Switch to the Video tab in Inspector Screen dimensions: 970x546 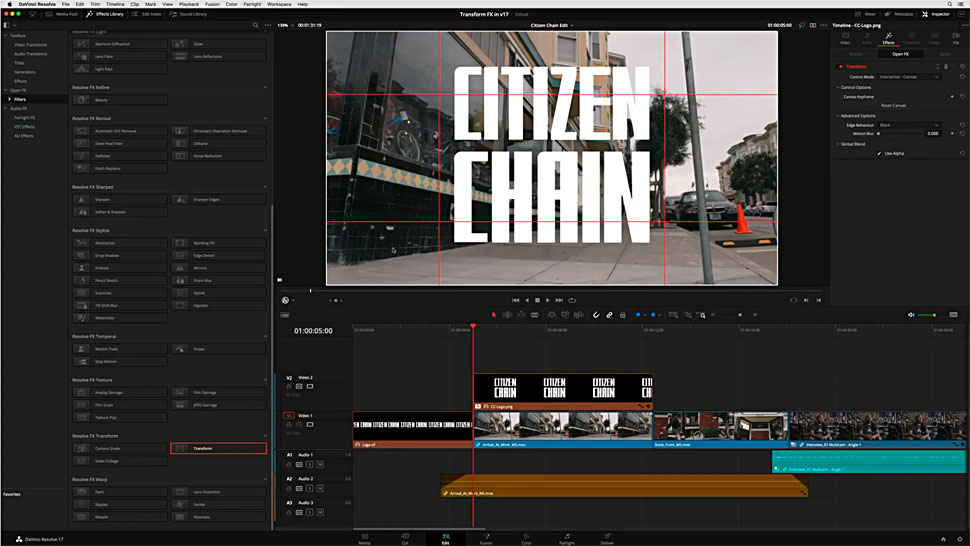[x=845, y=38]
